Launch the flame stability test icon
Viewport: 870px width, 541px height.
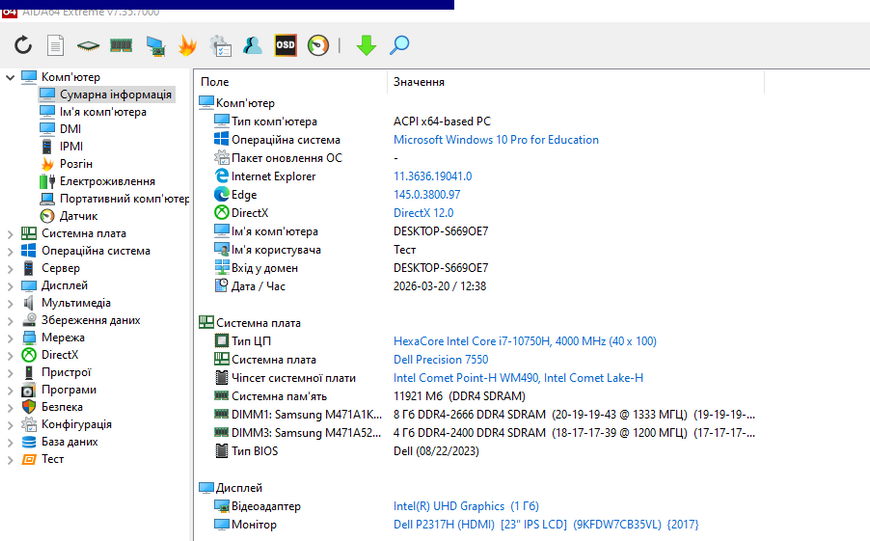(188, 45)
